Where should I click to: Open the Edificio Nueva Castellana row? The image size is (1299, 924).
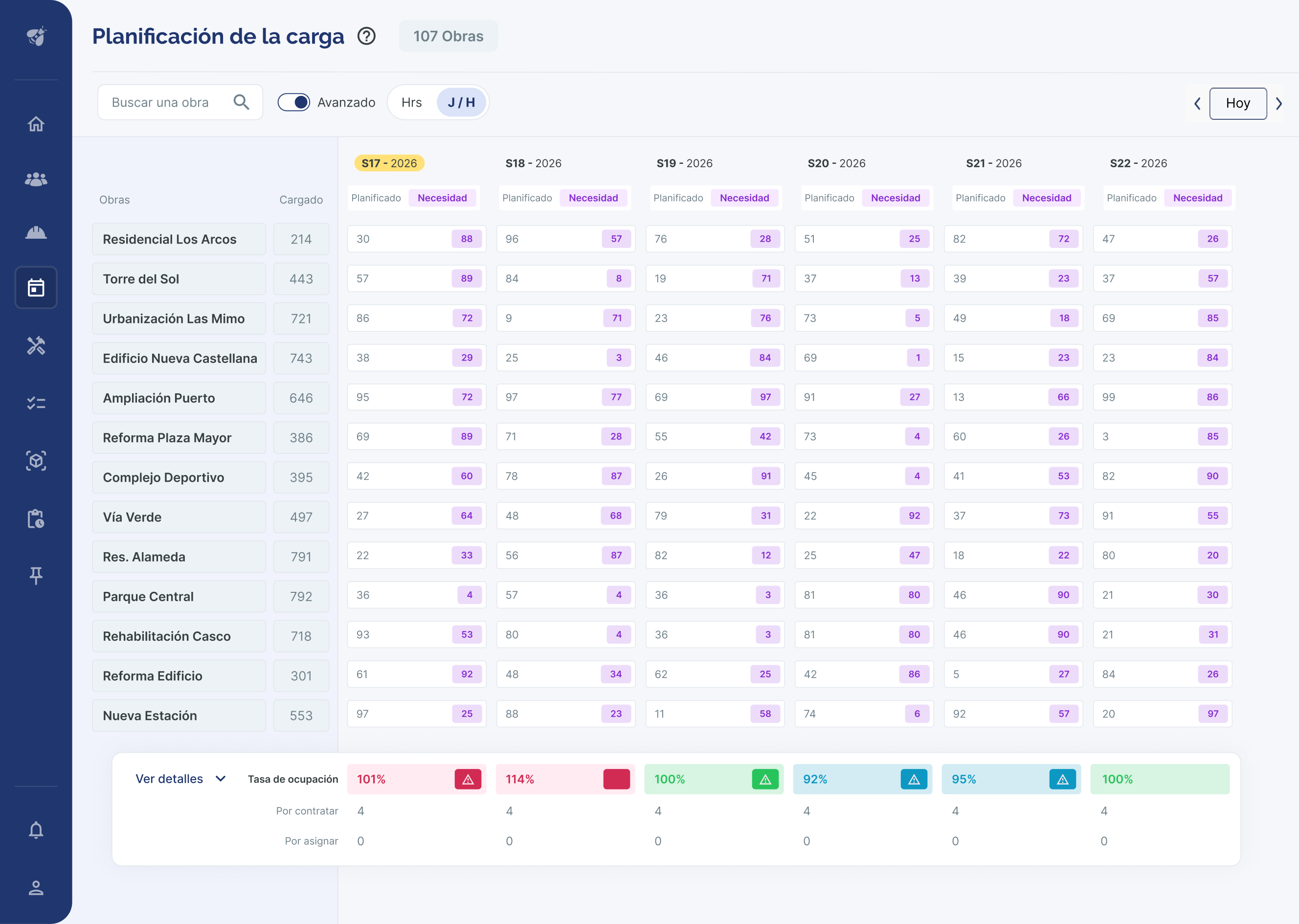[x=179, y=359]
